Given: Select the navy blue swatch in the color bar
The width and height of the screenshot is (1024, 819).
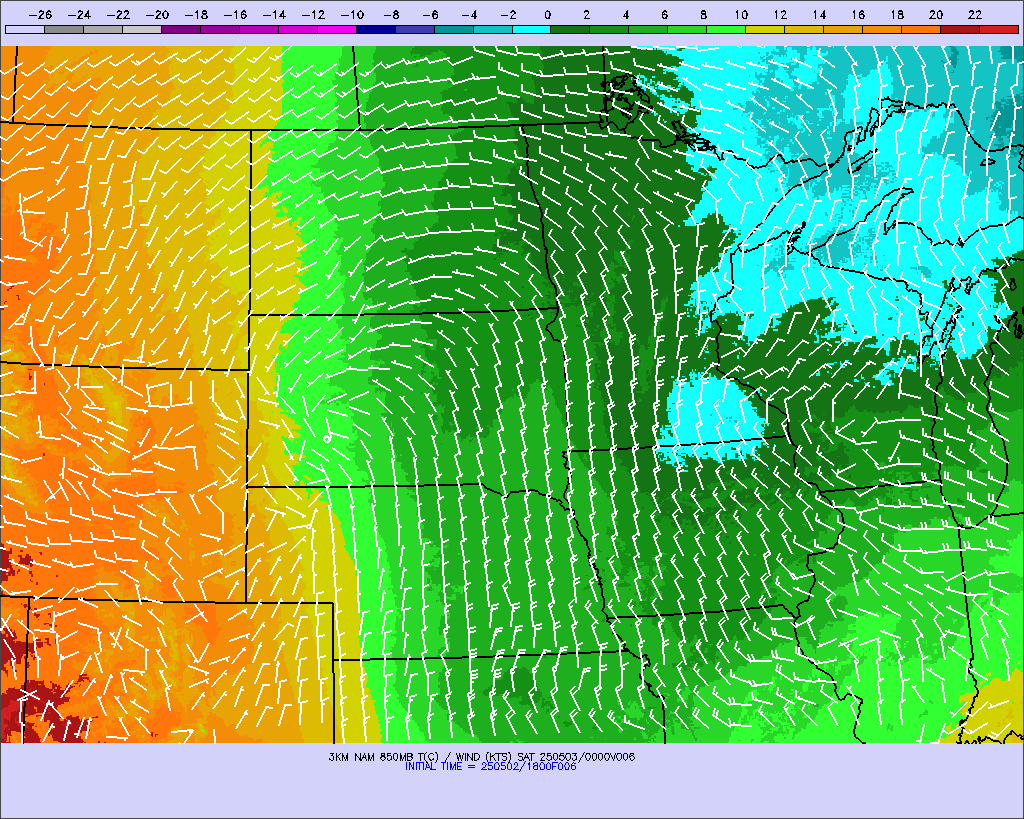Looking at the screenshot, I should 376,29.
